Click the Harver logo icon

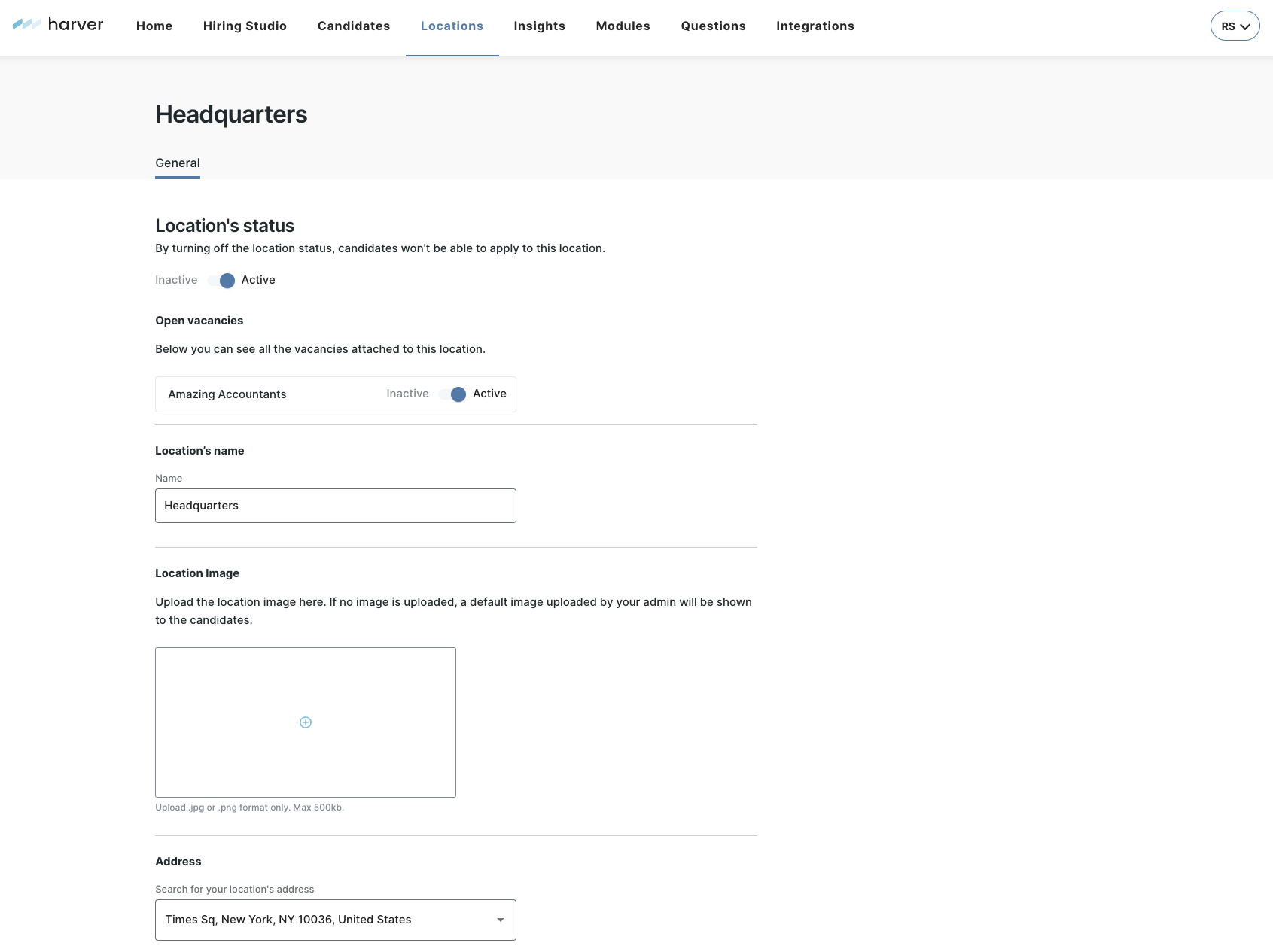tap(27, 25)
